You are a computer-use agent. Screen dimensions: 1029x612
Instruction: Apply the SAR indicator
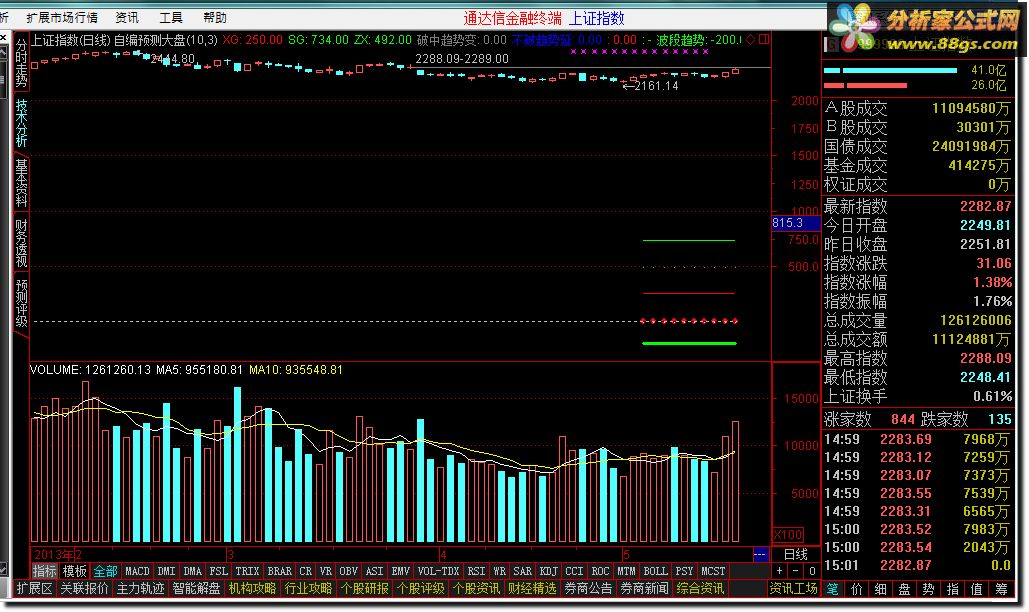point(523,571)
